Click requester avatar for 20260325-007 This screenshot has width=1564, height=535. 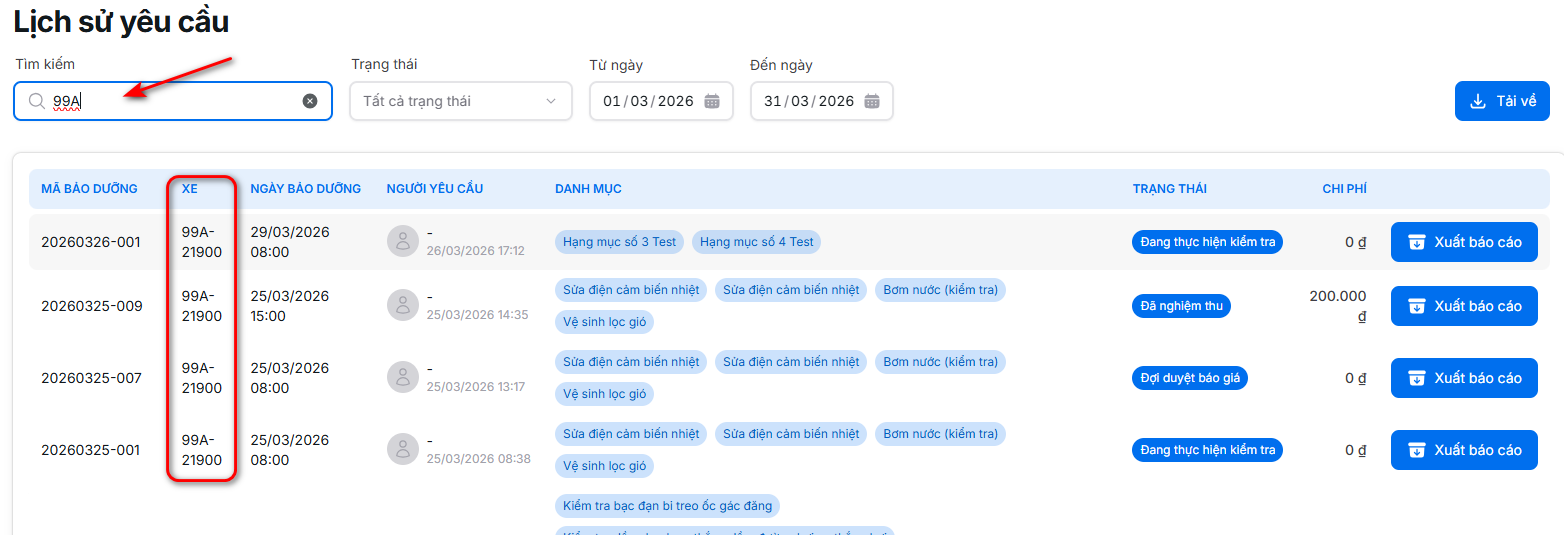[x=402, y=377]
